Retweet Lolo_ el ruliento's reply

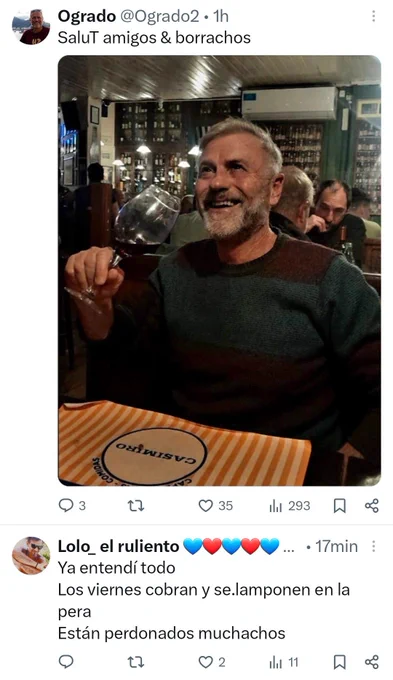(x=136, y=662)
